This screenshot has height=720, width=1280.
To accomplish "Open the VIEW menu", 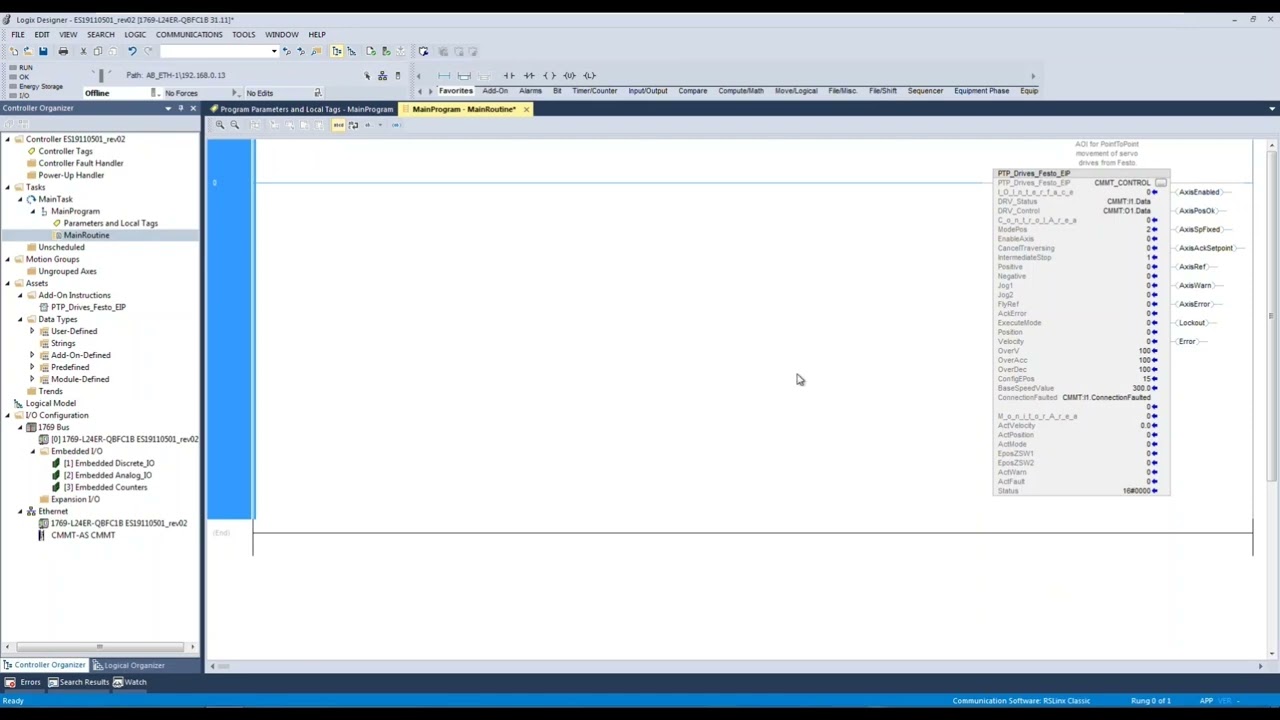I will coord(68,34).
